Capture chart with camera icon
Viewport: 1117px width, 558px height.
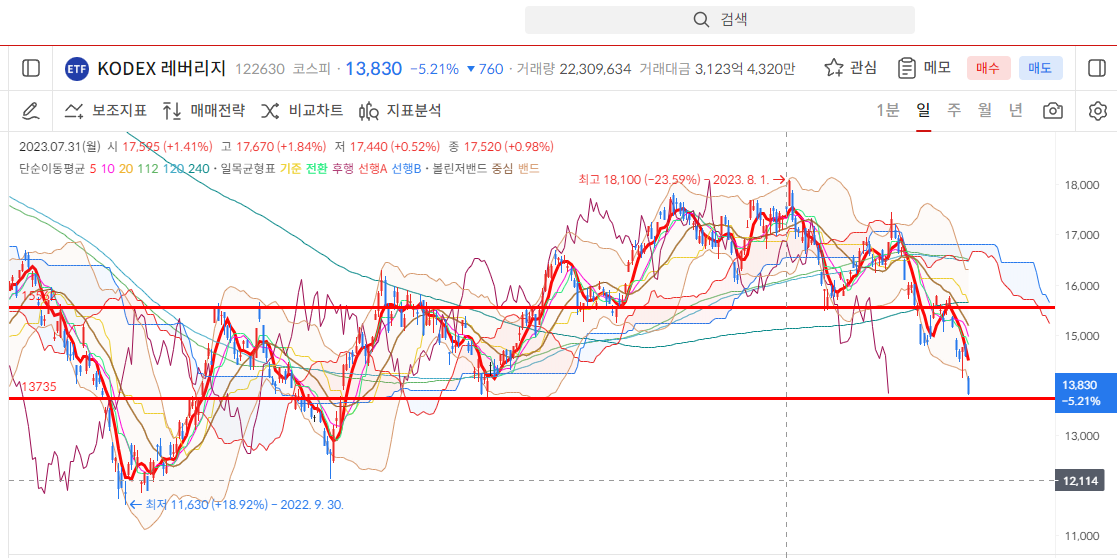point(1053,111)
